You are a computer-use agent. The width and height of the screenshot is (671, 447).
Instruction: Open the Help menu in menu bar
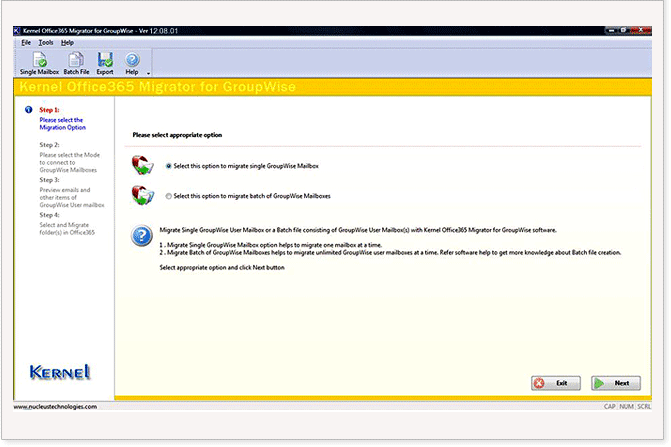67,43
